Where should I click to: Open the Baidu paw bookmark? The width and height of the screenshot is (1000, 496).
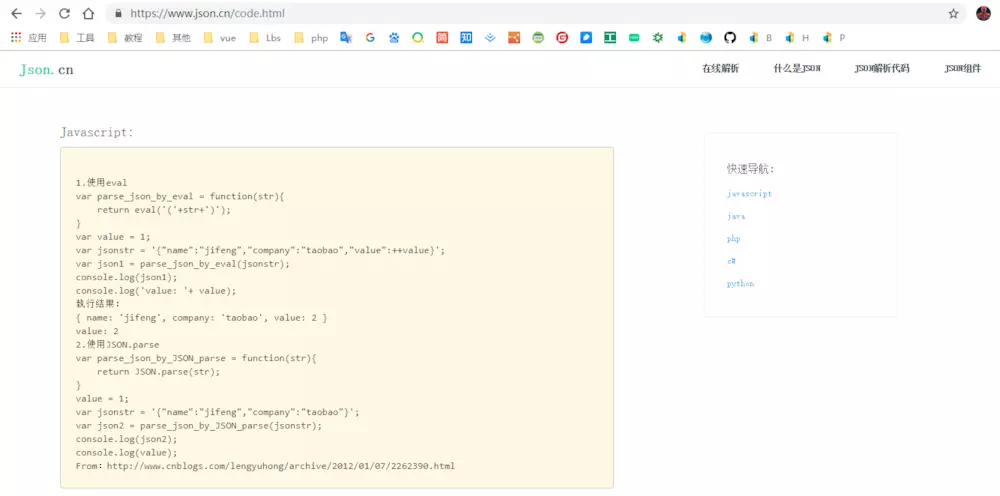pyautogui.click(x=394, y=38)
